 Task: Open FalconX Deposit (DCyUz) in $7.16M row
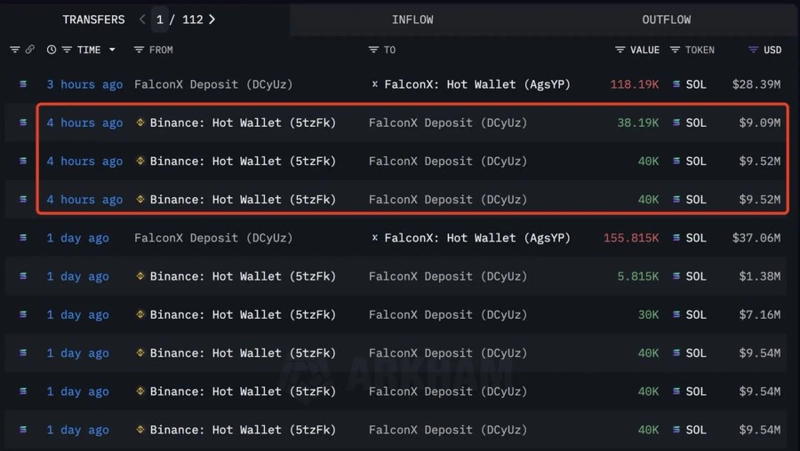click(x=447, y=315)
